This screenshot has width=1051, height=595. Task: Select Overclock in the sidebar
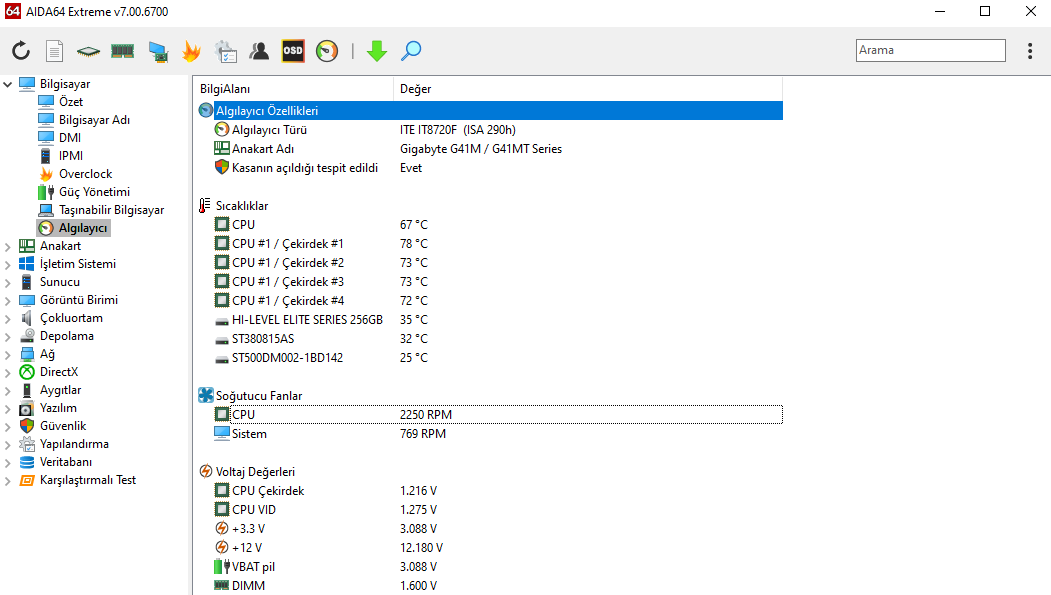[85, 174]
